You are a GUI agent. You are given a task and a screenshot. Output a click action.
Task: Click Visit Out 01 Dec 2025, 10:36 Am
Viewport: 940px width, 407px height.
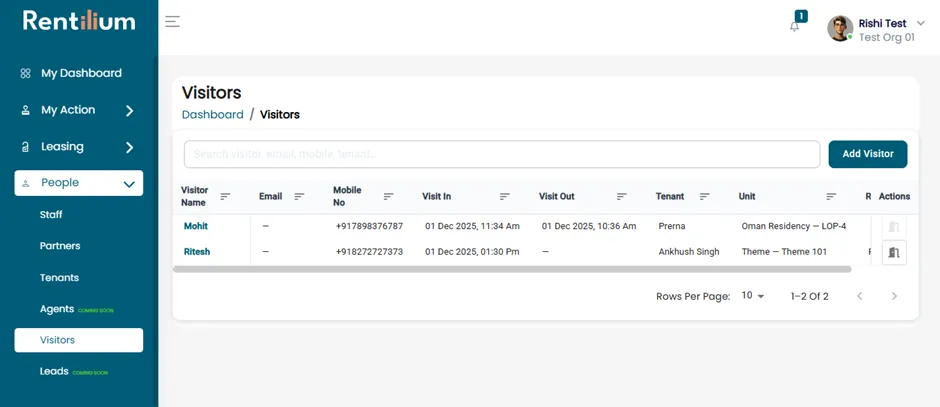589,227
